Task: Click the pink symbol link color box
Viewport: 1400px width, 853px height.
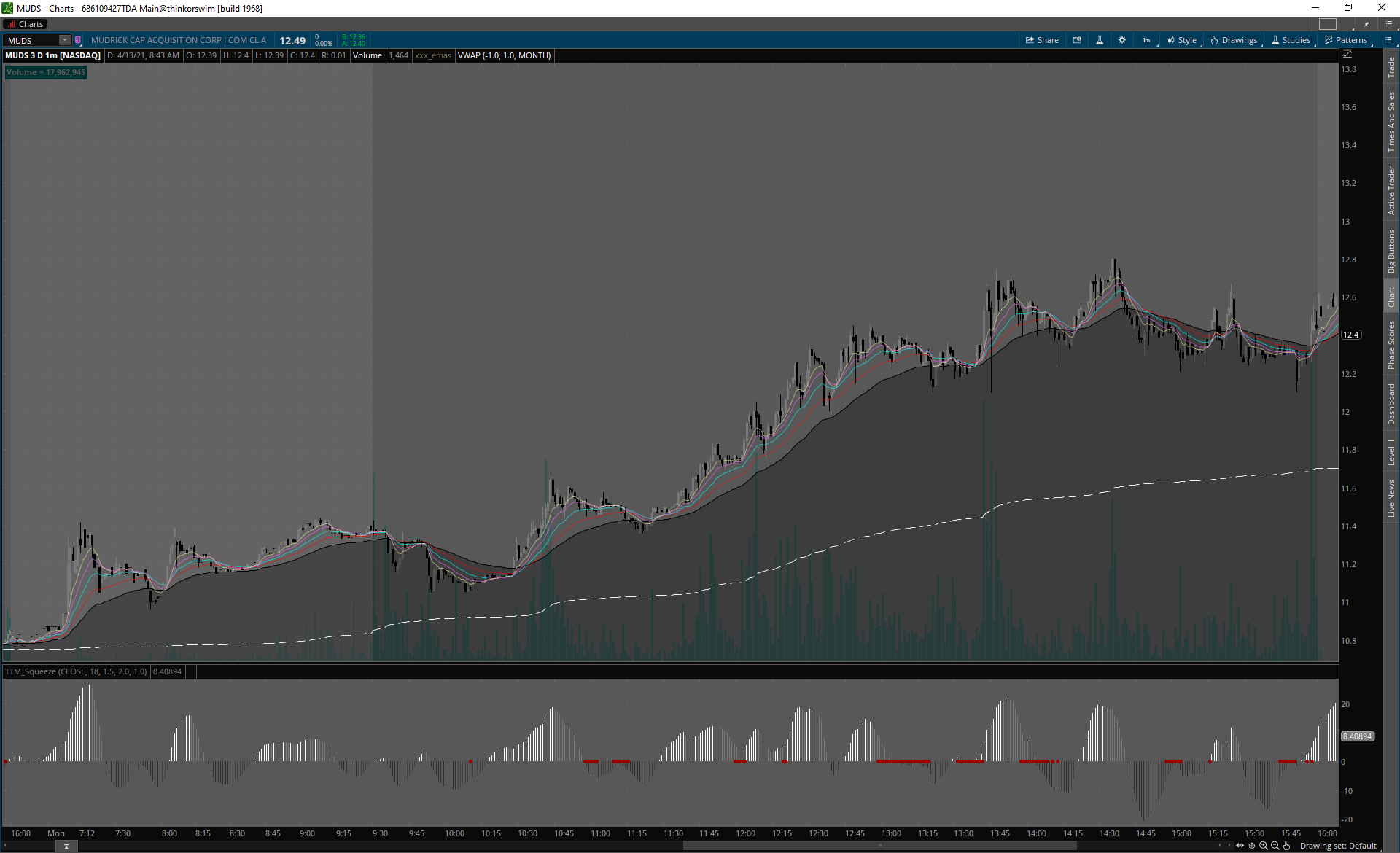Action: [78, 40]
